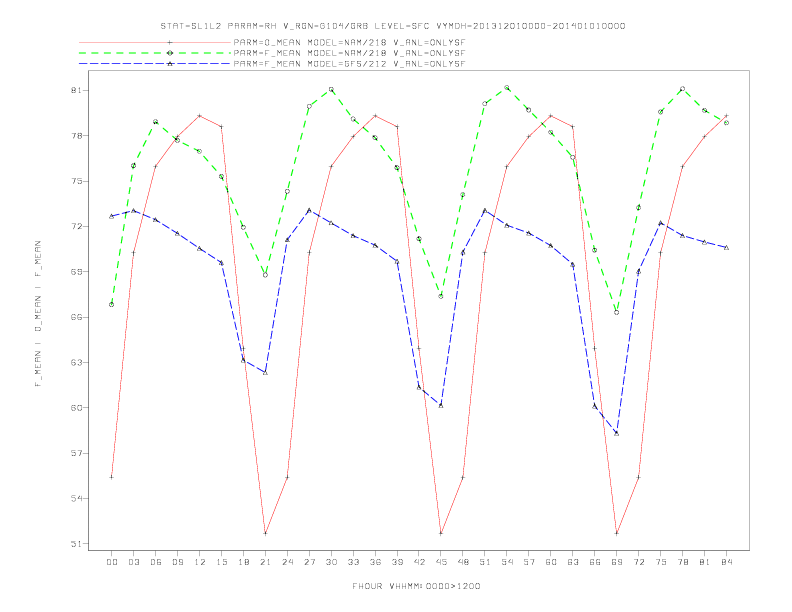Screen dimensions: 792x612
Task: Click the x-axis tick label 15
Action: pyautogui.click(x=221, y=562)
